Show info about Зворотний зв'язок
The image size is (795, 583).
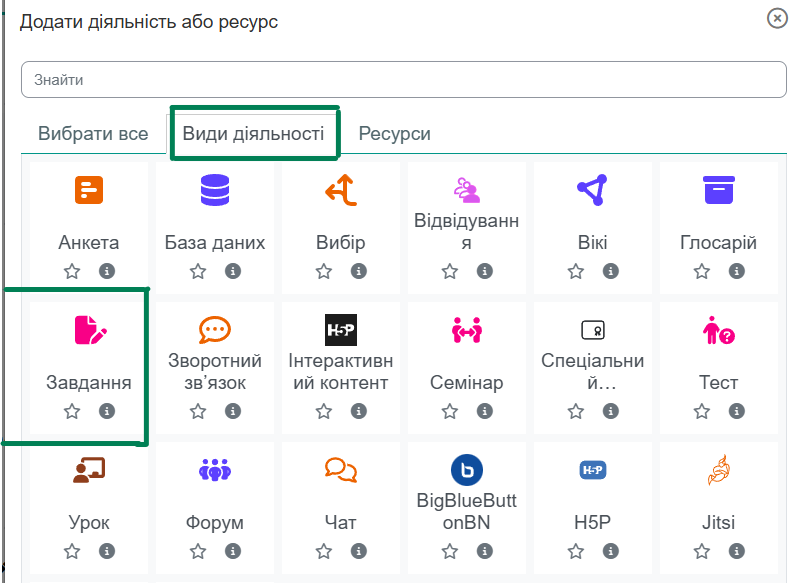pos(233,411)
